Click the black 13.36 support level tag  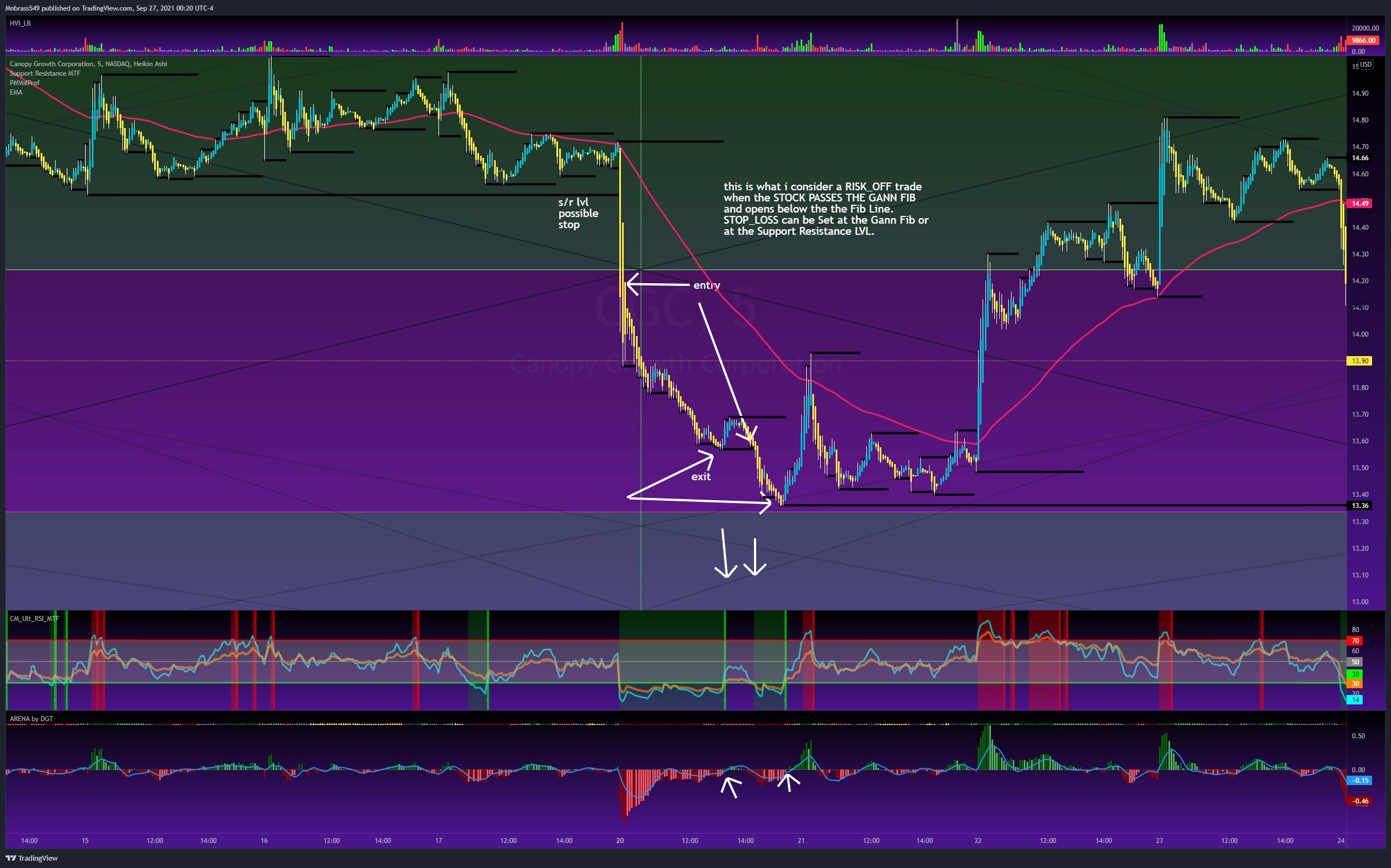coord(1359,506)
